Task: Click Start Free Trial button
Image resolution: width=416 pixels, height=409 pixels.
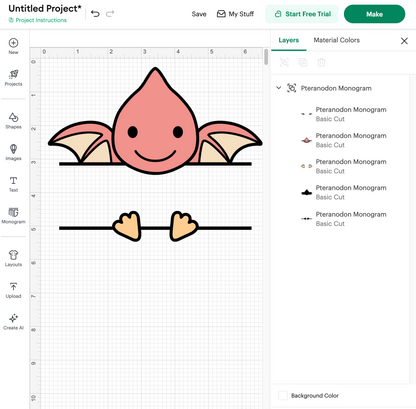Action: click(x=302, y=14)
